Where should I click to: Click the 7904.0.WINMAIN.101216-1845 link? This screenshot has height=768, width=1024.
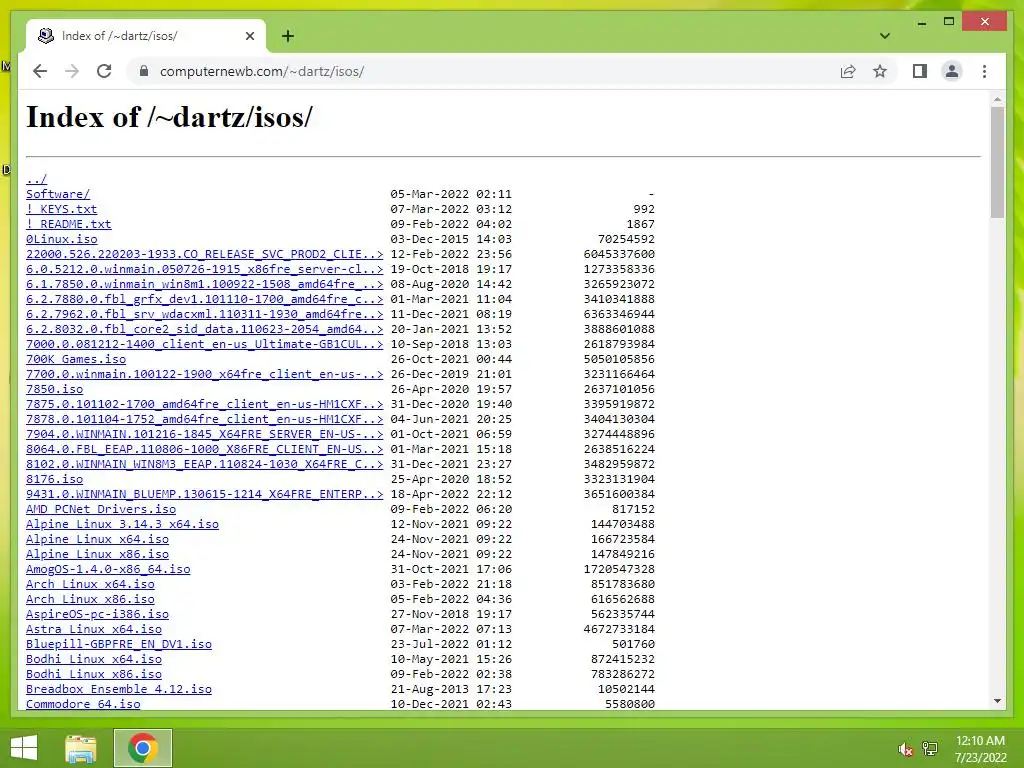[x=204, y=434]
